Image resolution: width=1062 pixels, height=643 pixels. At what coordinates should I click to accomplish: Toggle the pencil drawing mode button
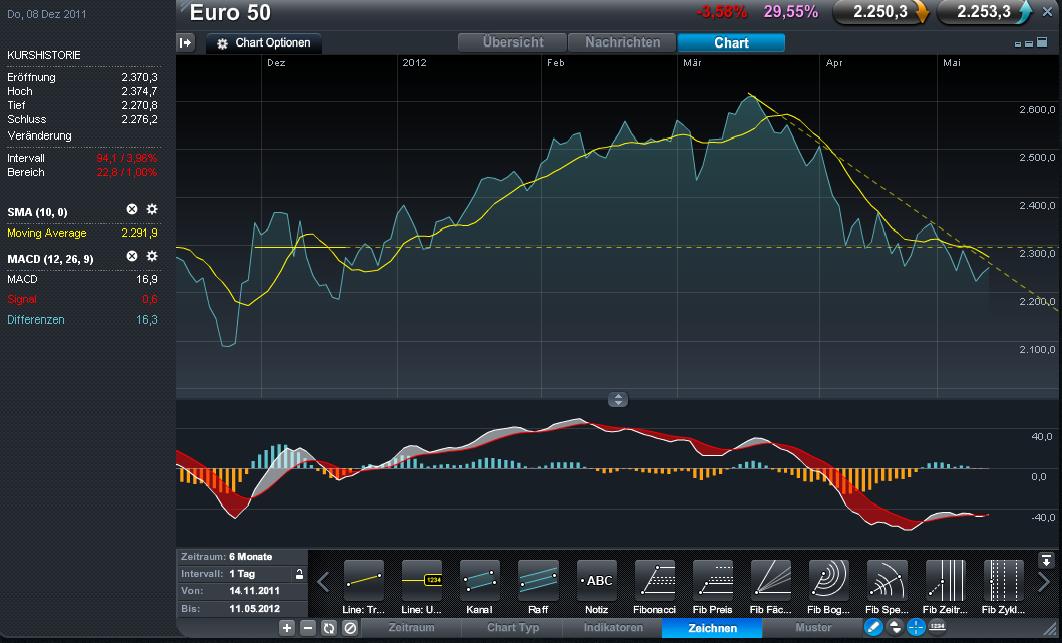(873, 628)
